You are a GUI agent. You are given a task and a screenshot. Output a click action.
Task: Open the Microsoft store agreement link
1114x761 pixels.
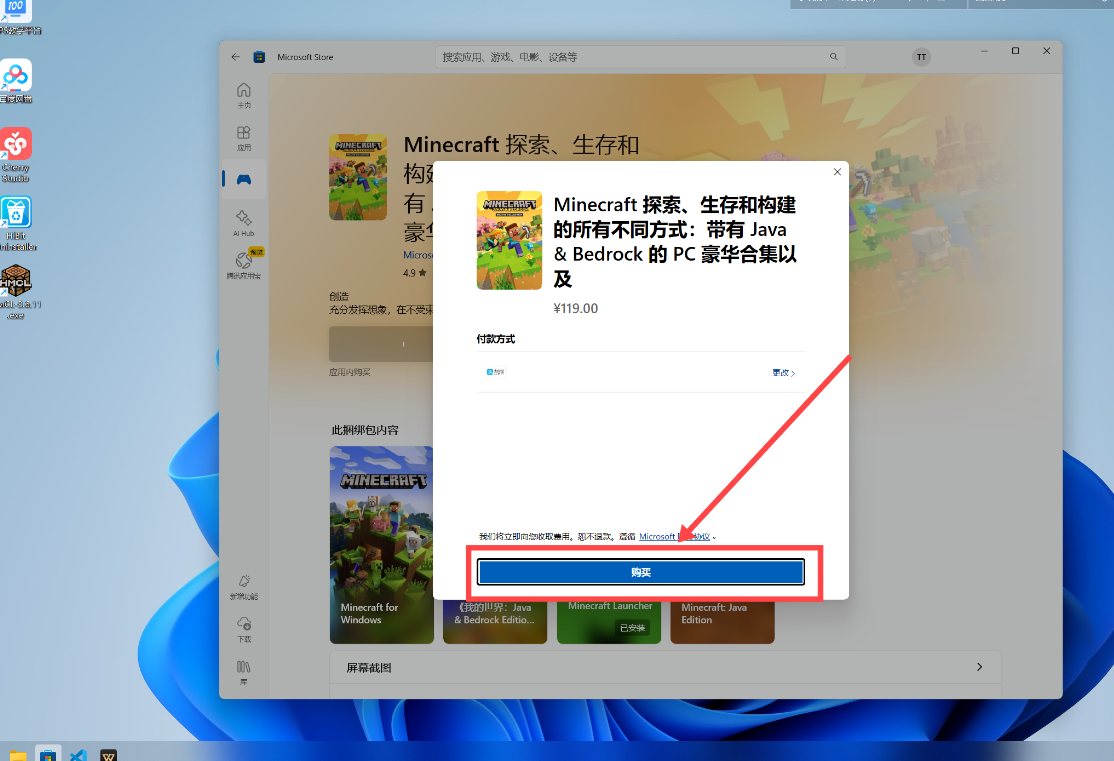pyautogui.click(x=674, y=536)
